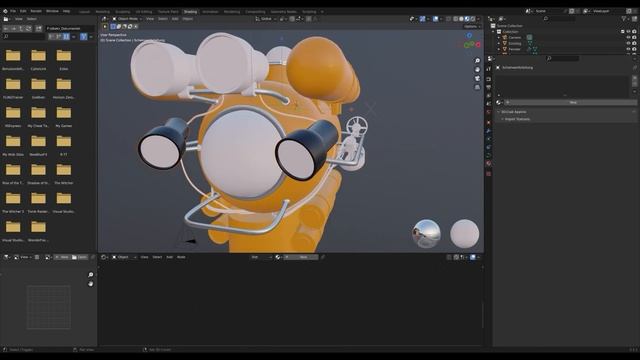Collapse the Collection in outliner
Screen dimensions: 640x360
[x=493, y=31]
